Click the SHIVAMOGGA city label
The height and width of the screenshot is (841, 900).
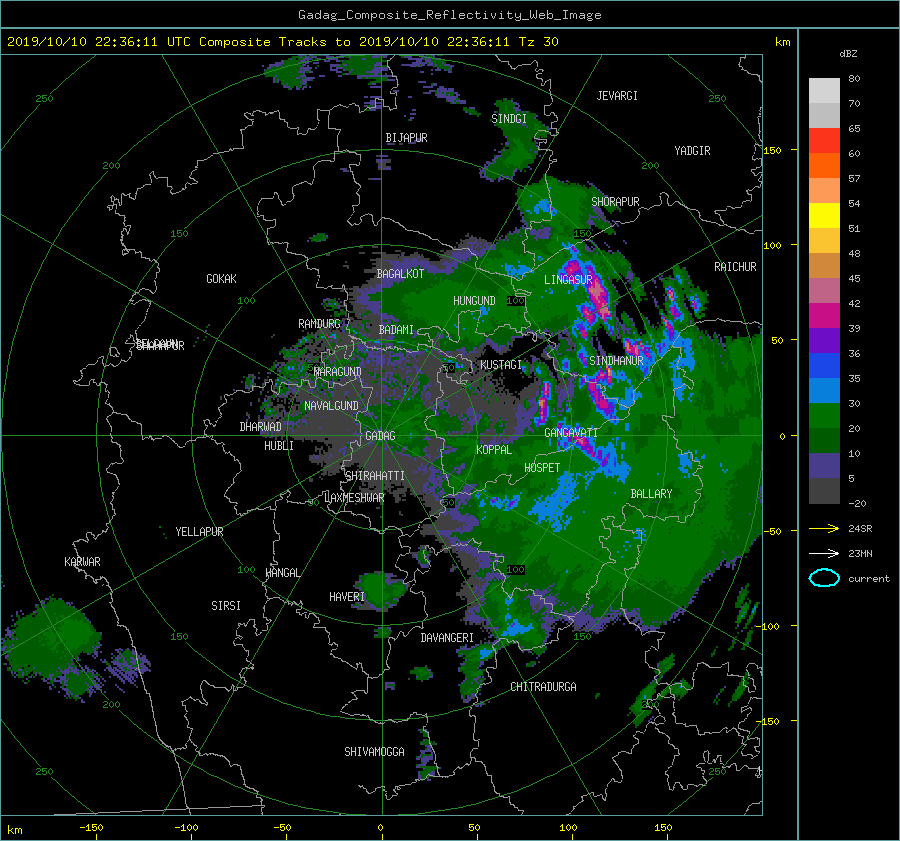[374, 752]
